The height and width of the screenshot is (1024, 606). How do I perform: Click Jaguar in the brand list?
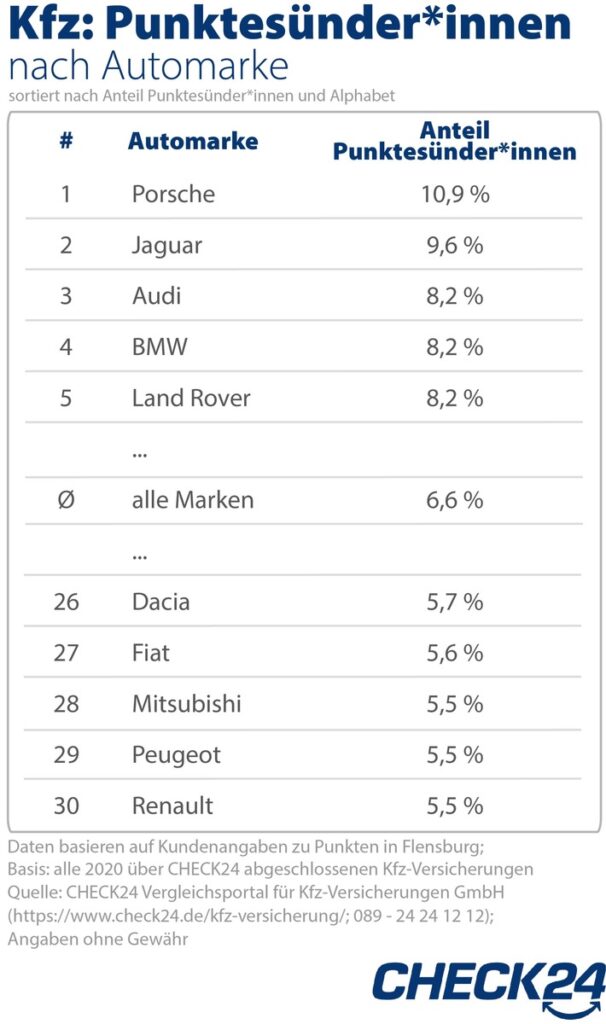pos(167,246)
